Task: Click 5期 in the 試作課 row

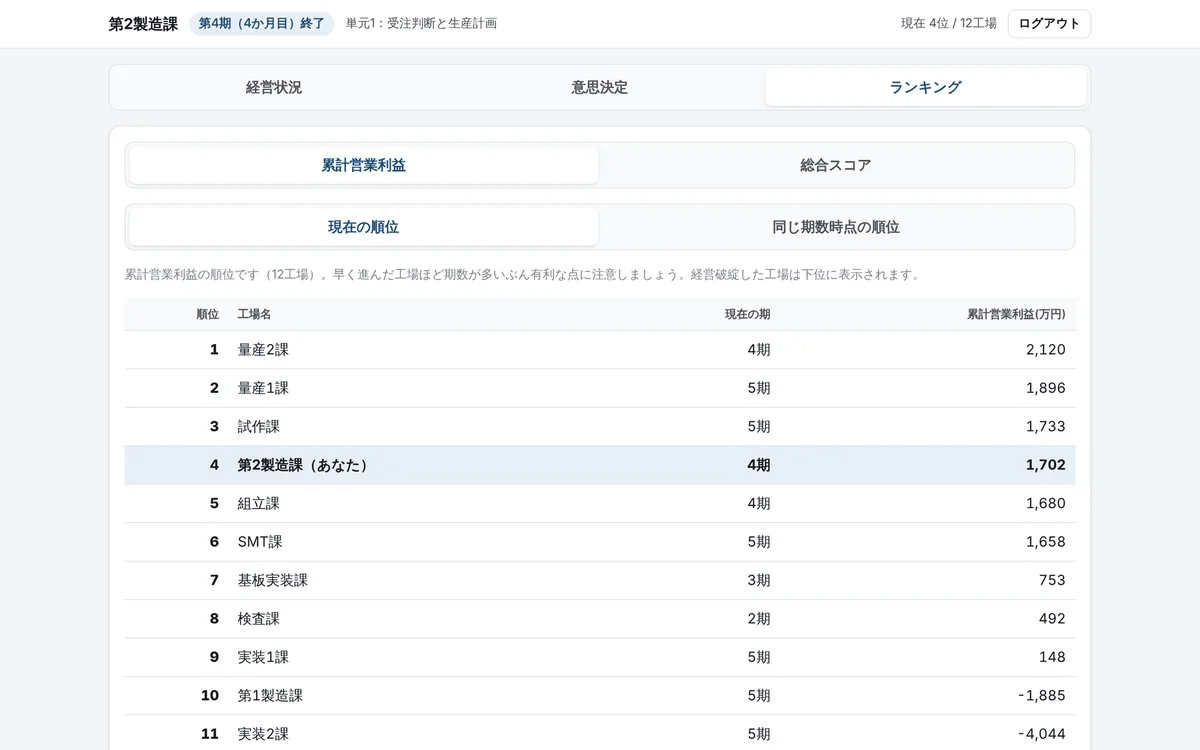Action: pos(759,427)
